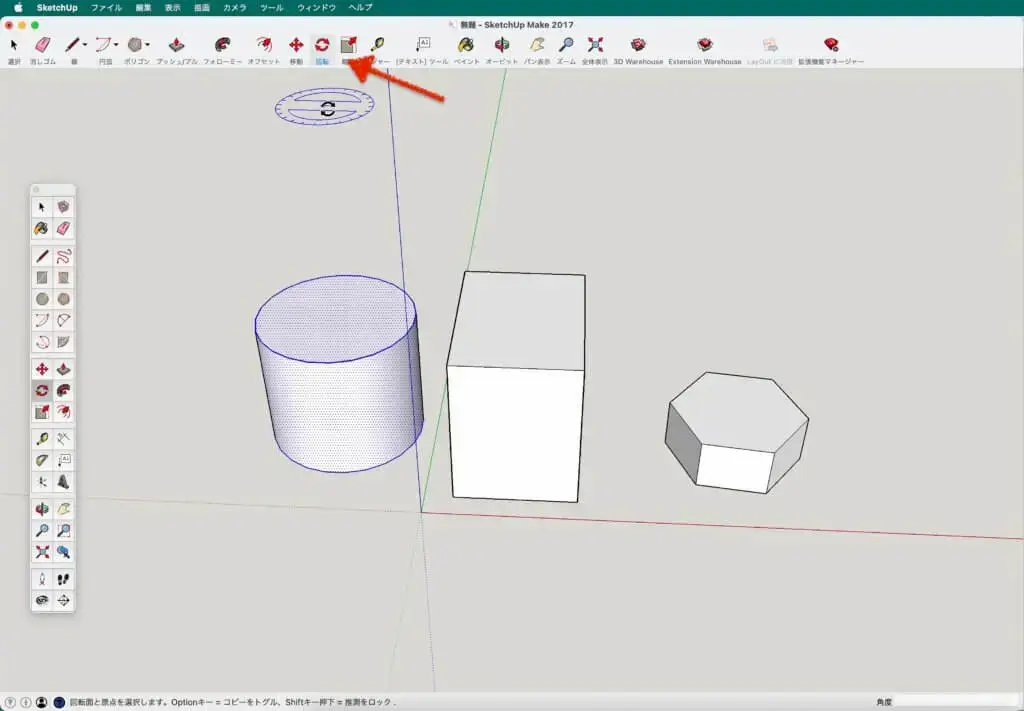Select the walk footprints tool in palette
The height and width of the screenshot is (711, 1024).
[63, 580]
